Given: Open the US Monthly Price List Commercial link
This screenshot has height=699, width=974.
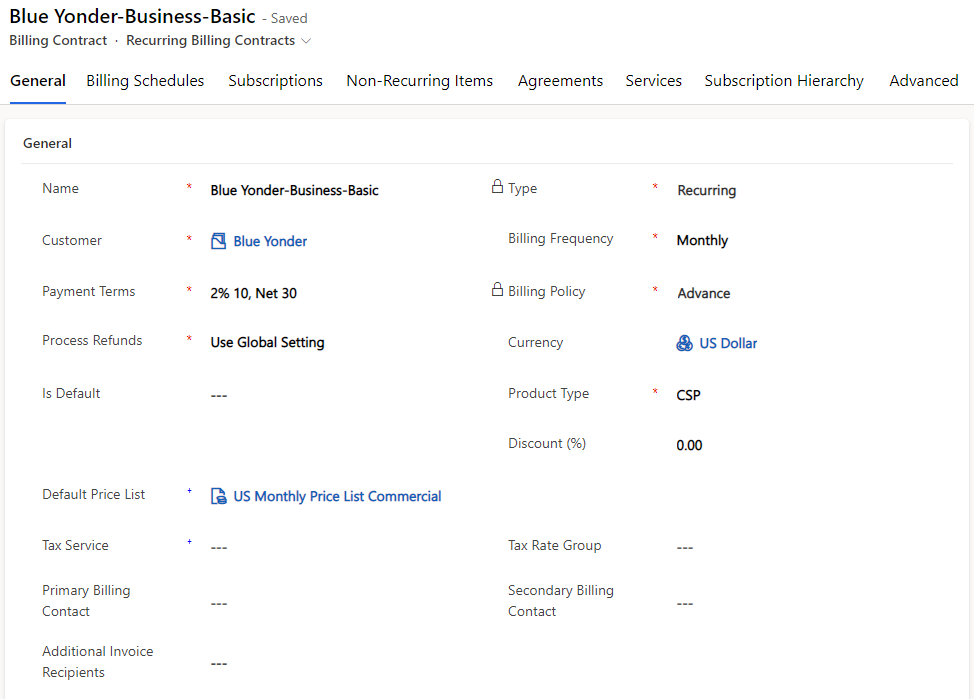Looking at the screenshot, I should pos(337,496).
